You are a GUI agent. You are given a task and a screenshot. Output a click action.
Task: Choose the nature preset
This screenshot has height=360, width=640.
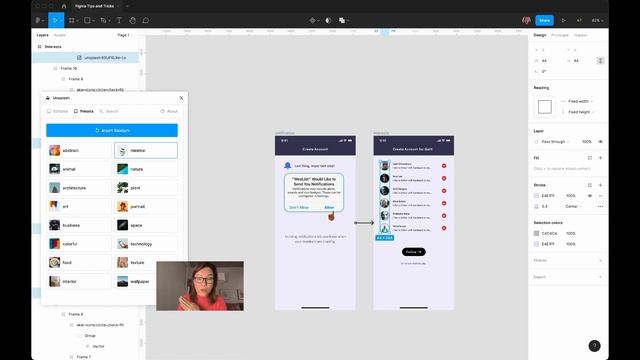(x=146, y=169)
